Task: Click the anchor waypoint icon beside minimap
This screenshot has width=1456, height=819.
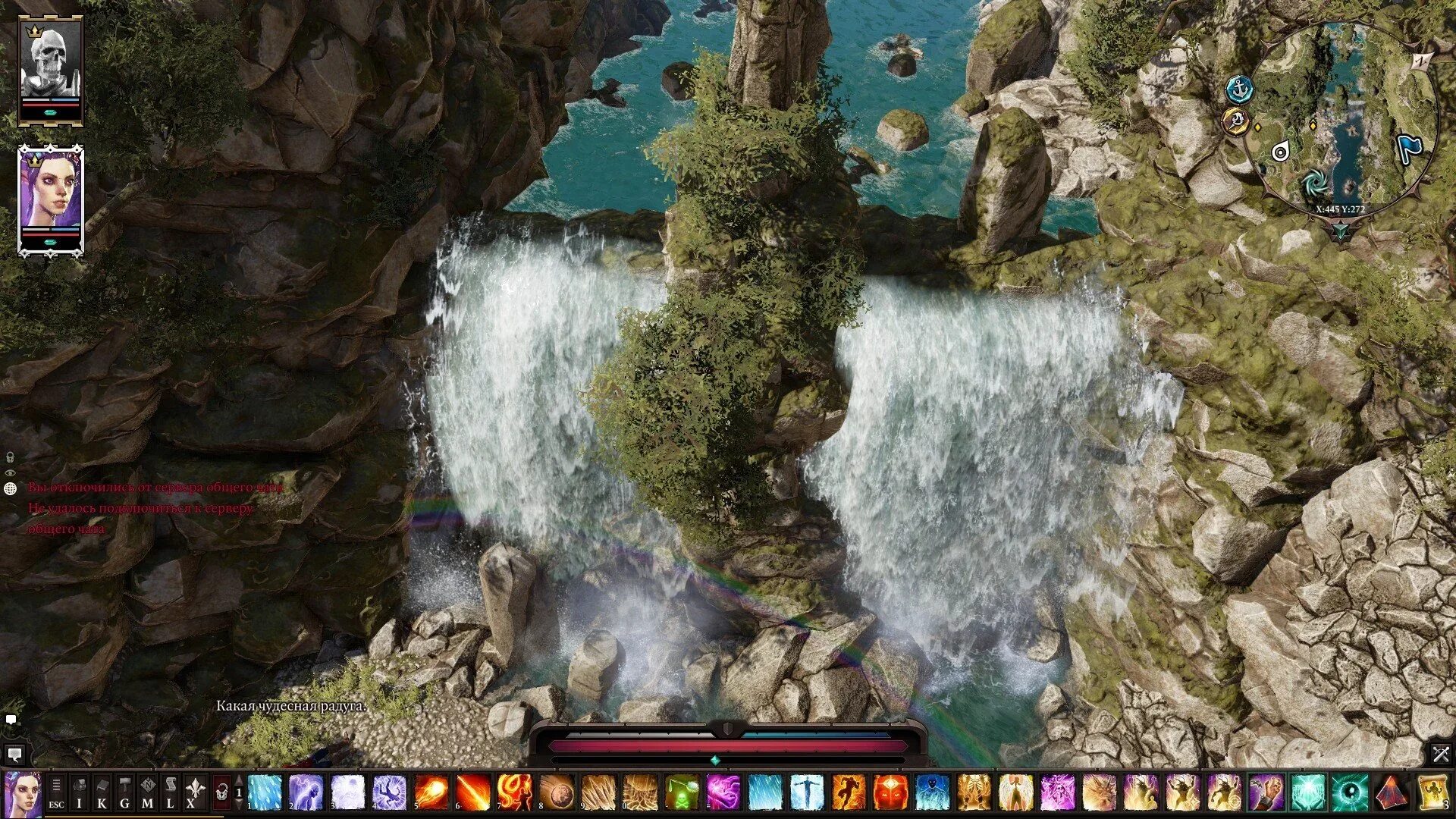Action: (1239, 90)
